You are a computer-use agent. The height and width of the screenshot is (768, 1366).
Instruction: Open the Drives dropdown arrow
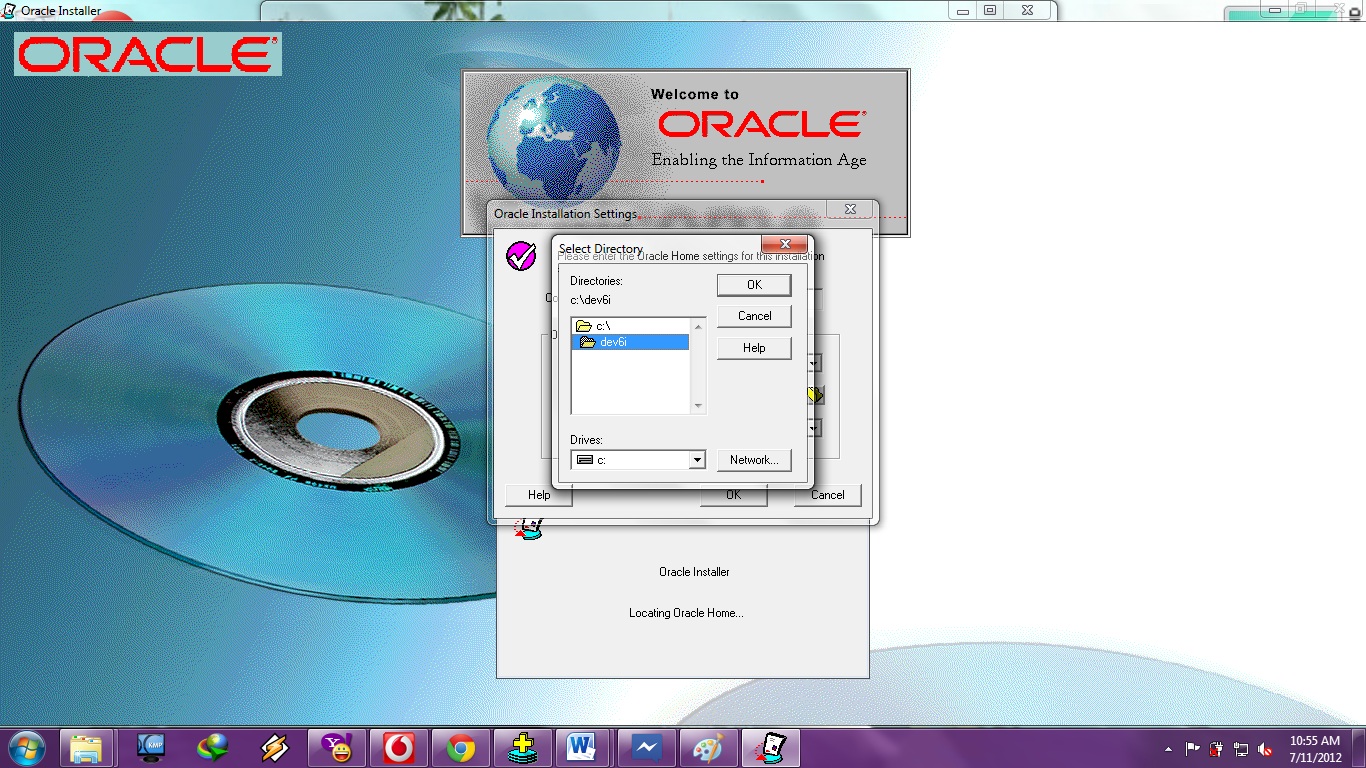pos(697,460)
